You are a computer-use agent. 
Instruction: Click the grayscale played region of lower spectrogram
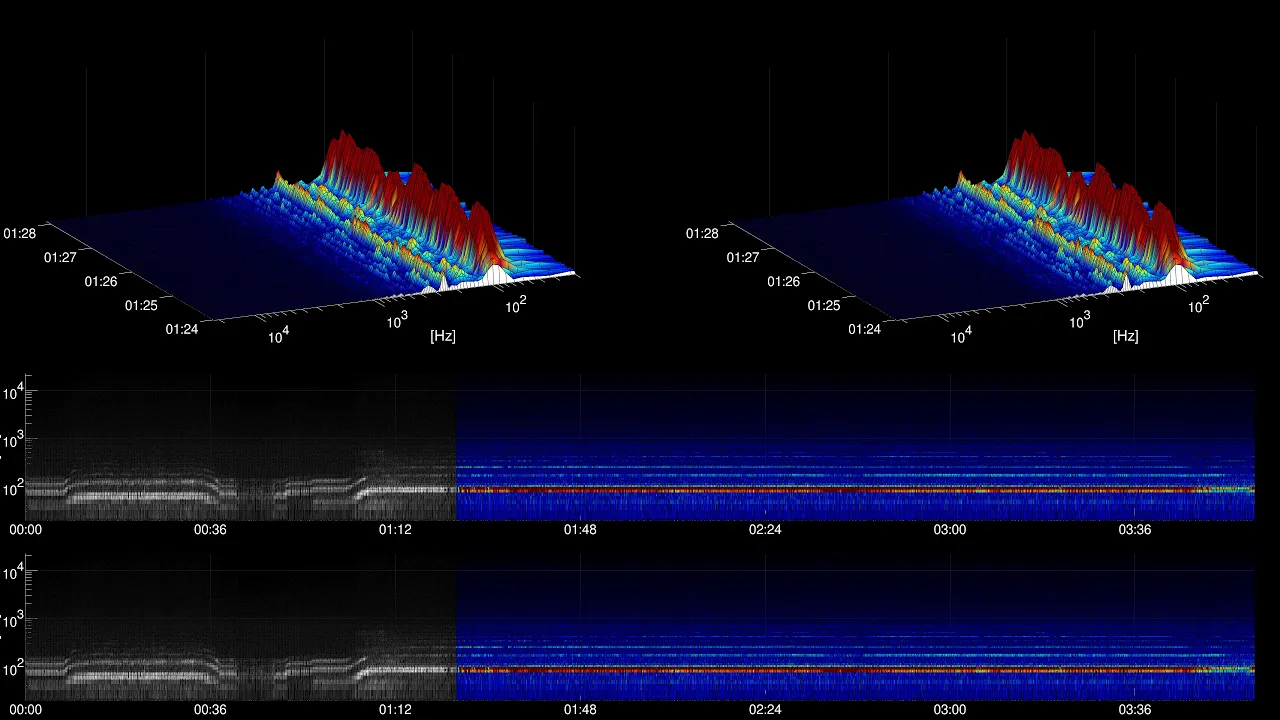pyautogui.click(x=241, y=628)
